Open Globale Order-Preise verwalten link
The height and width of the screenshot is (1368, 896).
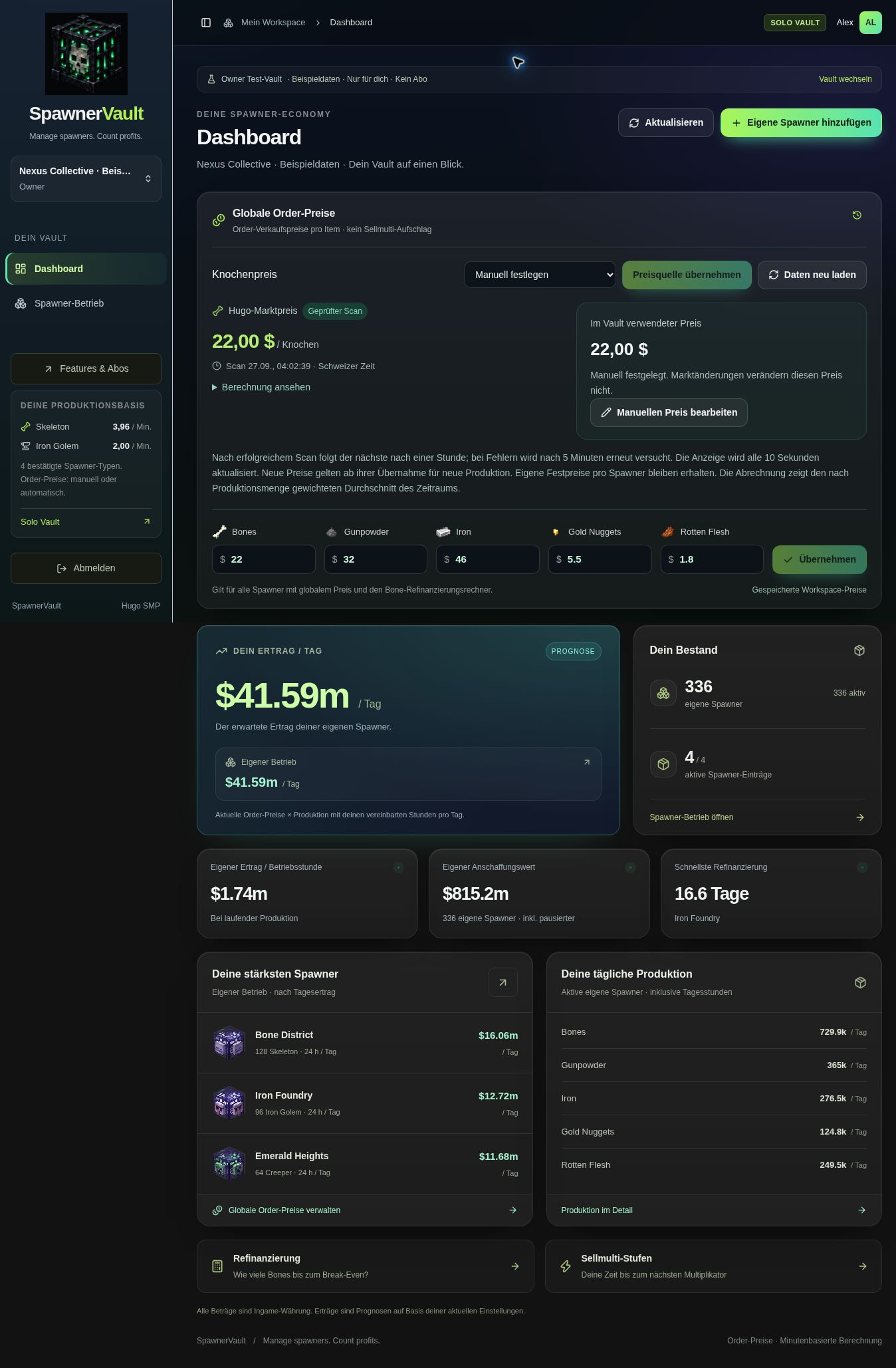point(364,1210)
